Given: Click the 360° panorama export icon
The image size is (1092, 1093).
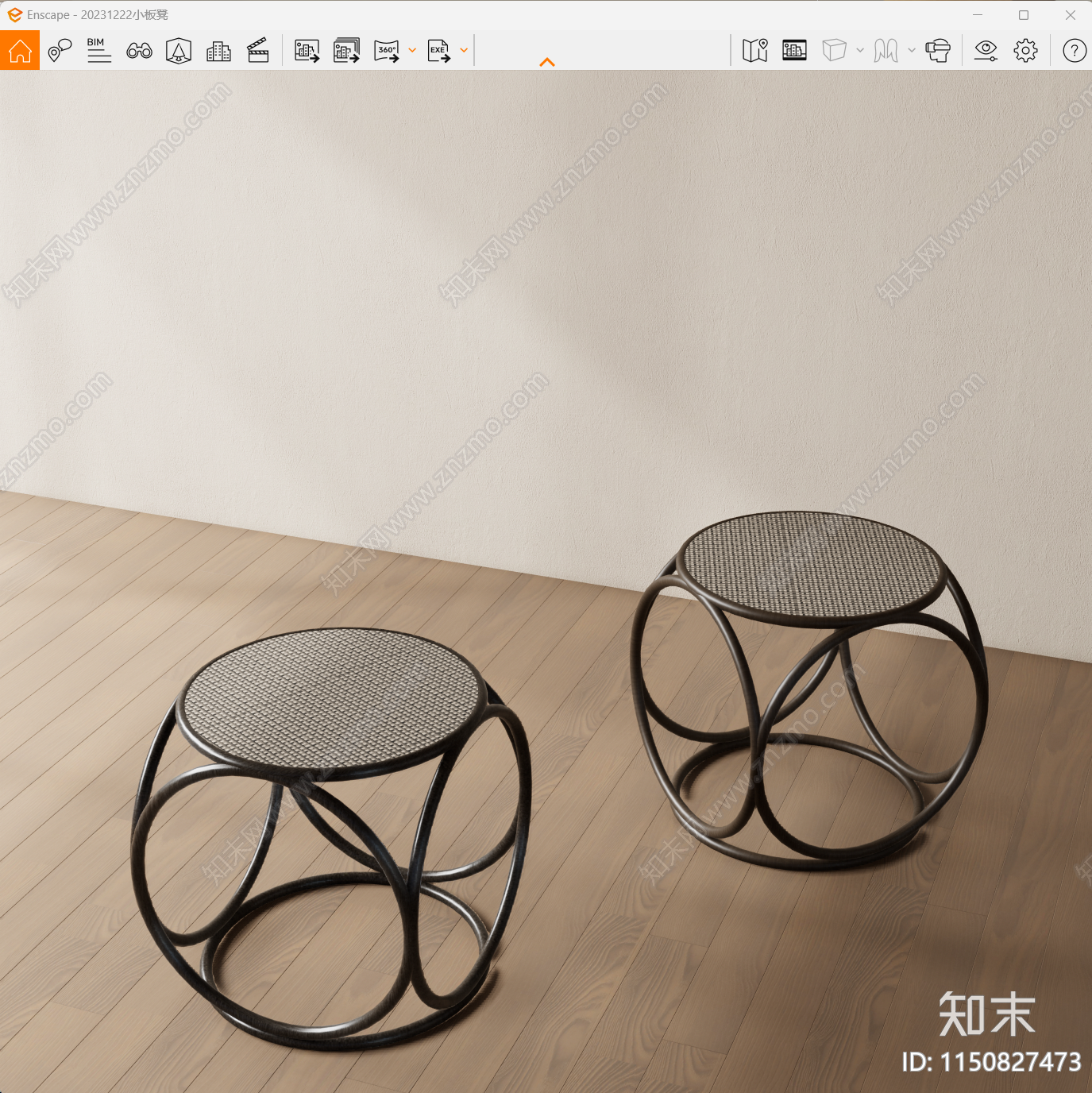Looking at the screenshot, I should pyautogui.click(x=387, y=51).
